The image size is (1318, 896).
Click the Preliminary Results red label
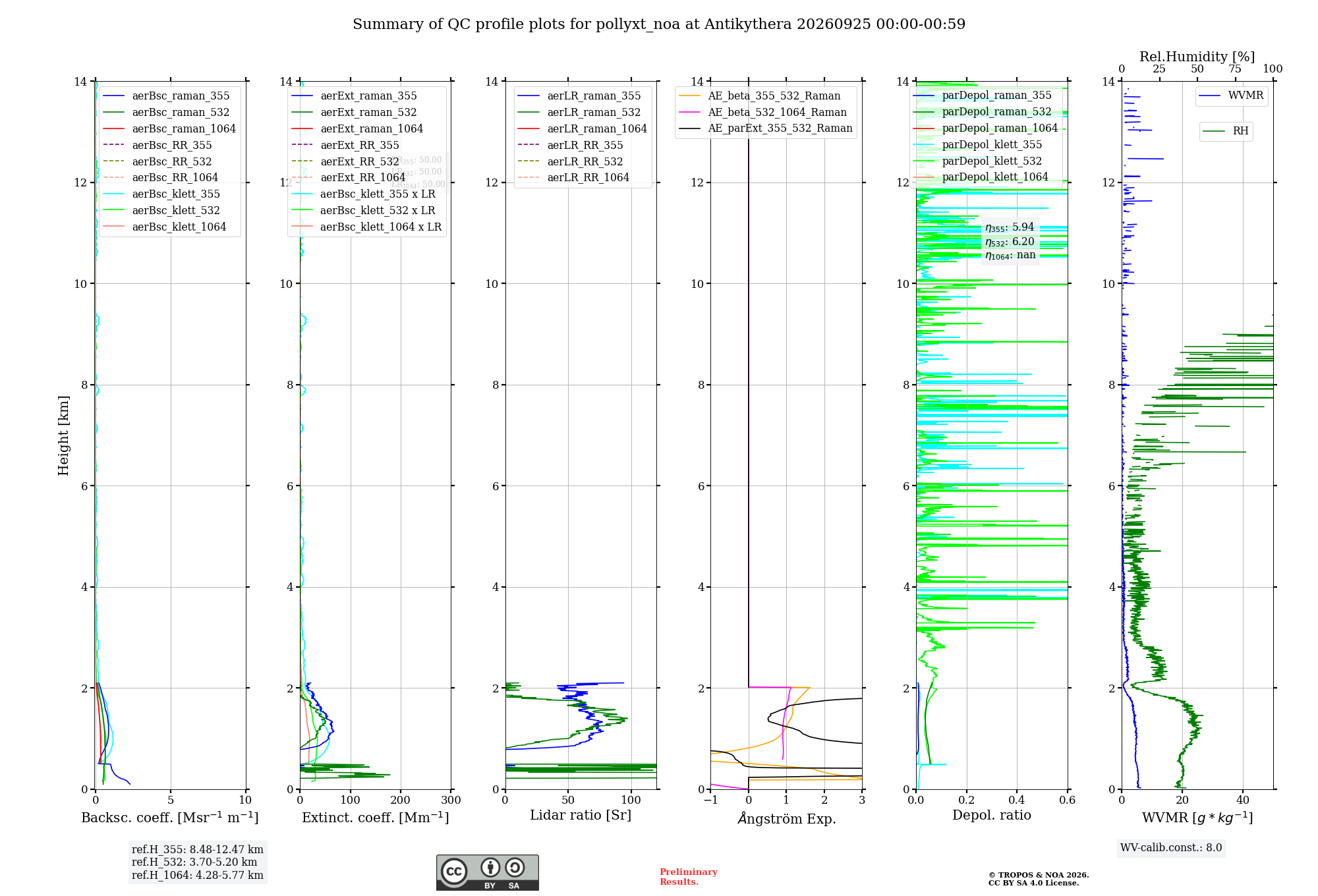(x=689, y=877)
